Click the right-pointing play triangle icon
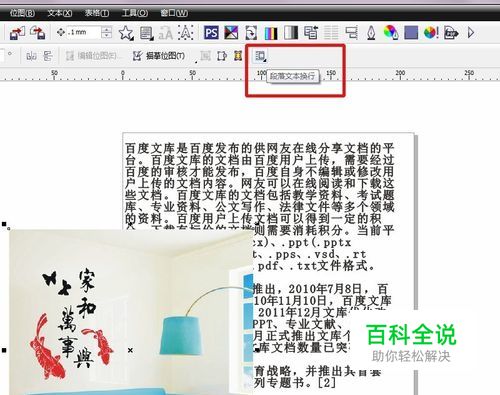This screenshot has width=500, height=395. (x=471, y=33)
